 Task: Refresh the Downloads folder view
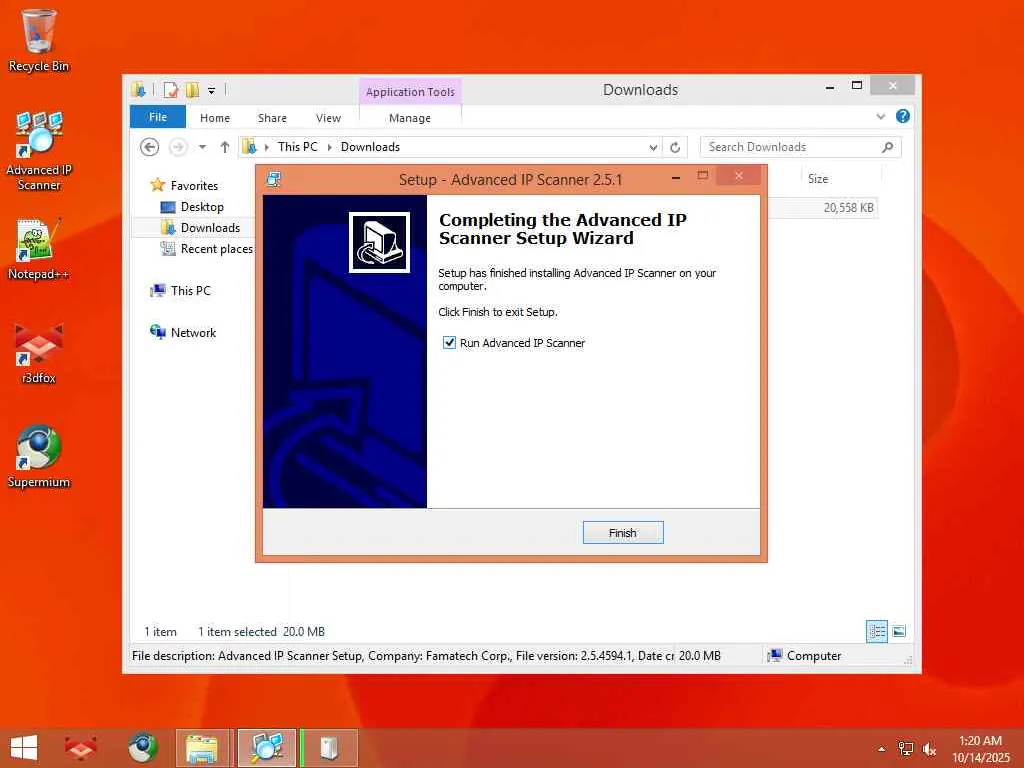point(675,148)
